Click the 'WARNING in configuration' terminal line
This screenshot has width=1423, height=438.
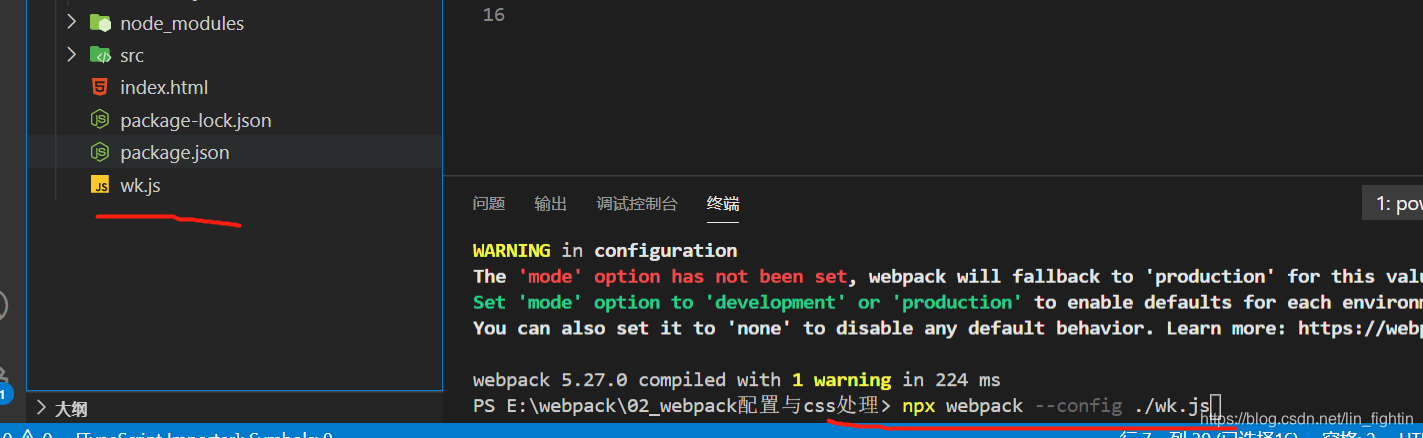pos(605,250)
